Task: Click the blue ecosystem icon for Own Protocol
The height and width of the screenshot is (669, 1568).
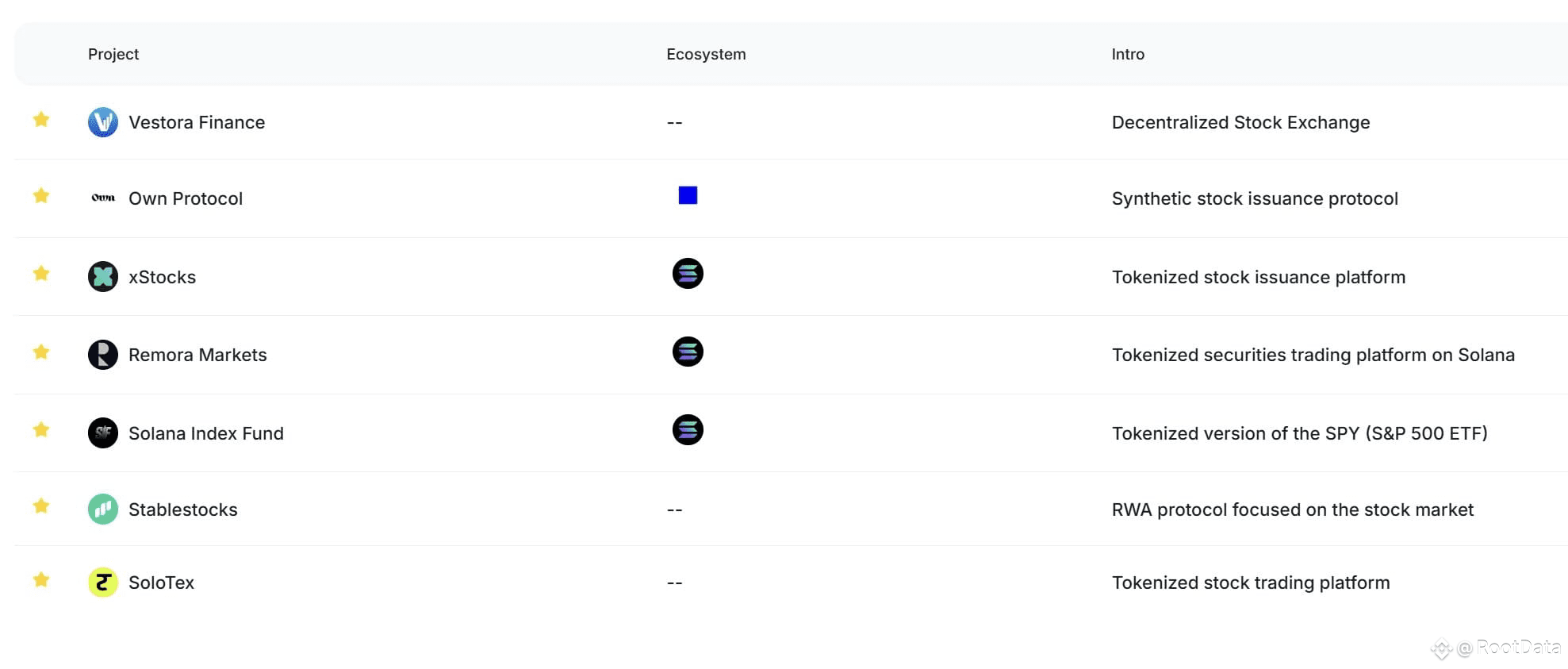Action: (688, 195)
